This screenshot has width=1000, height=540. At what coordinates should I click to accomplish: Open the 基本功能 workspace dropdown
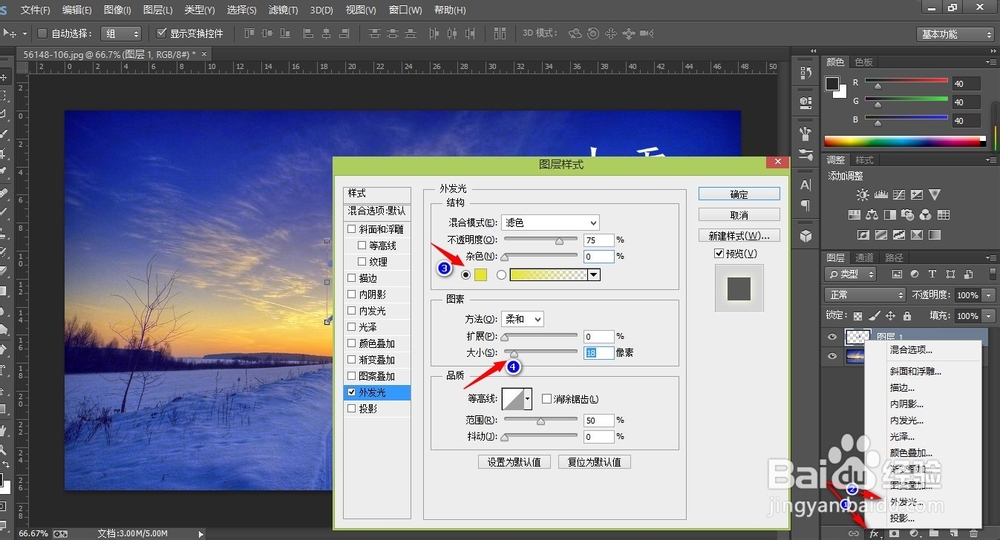point(955,34)
